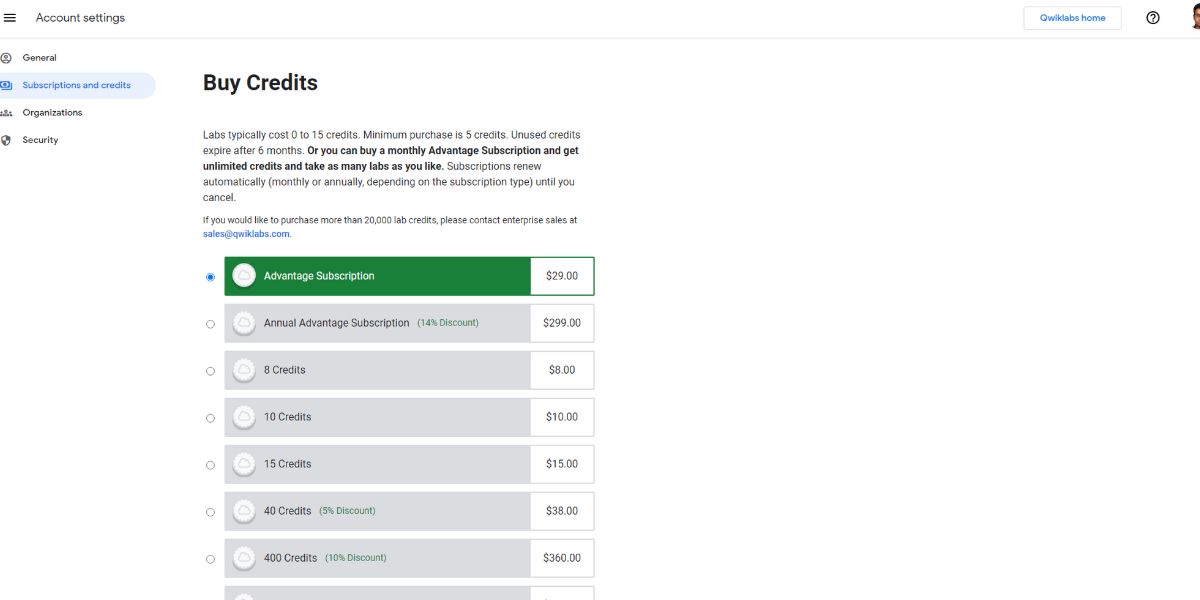
Task: Choose the 40 Credits radio option
Action: pos(210,512)
